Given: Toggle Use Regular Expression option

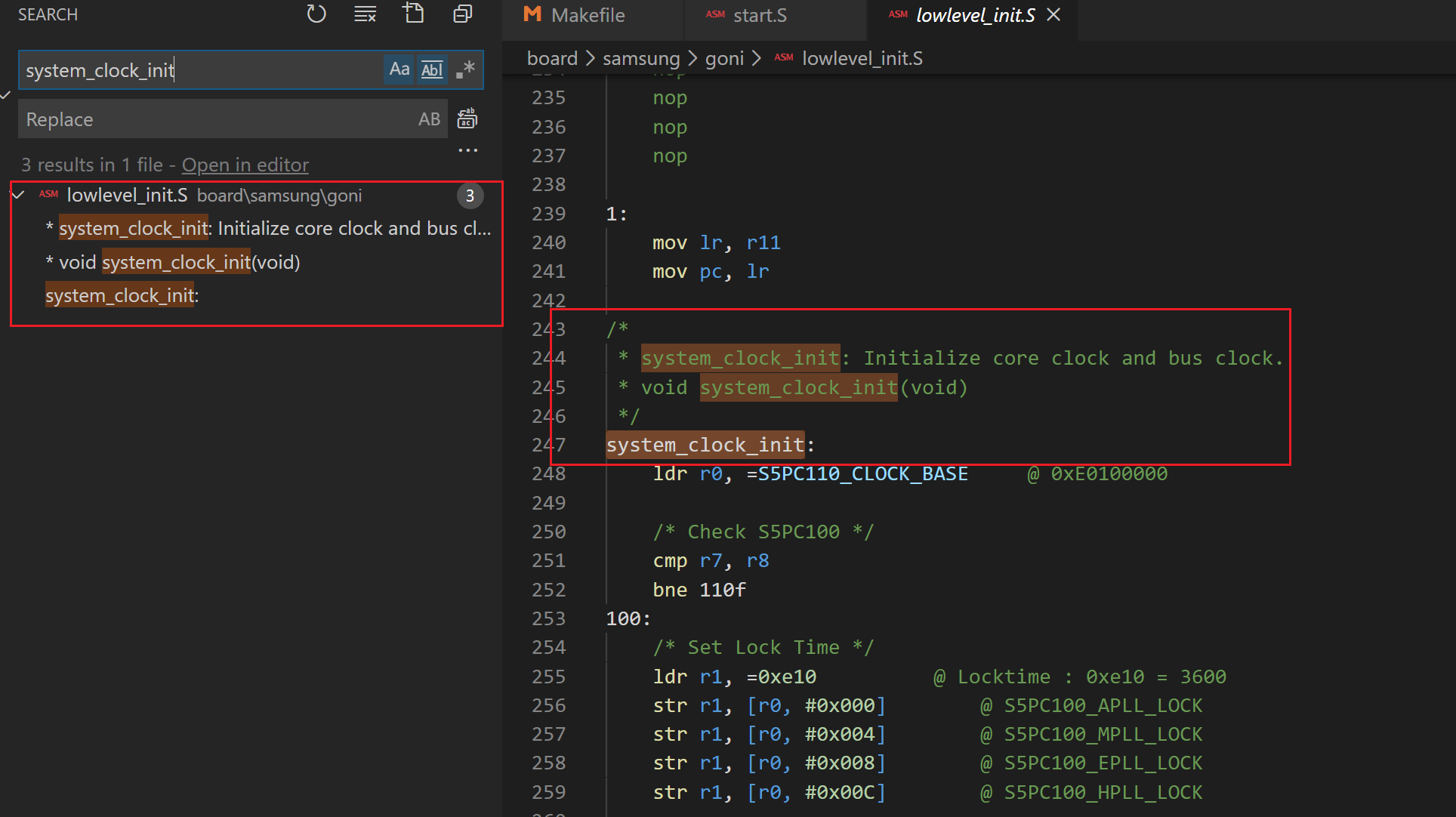Looking at the screenshot, I should coord(465,69).
